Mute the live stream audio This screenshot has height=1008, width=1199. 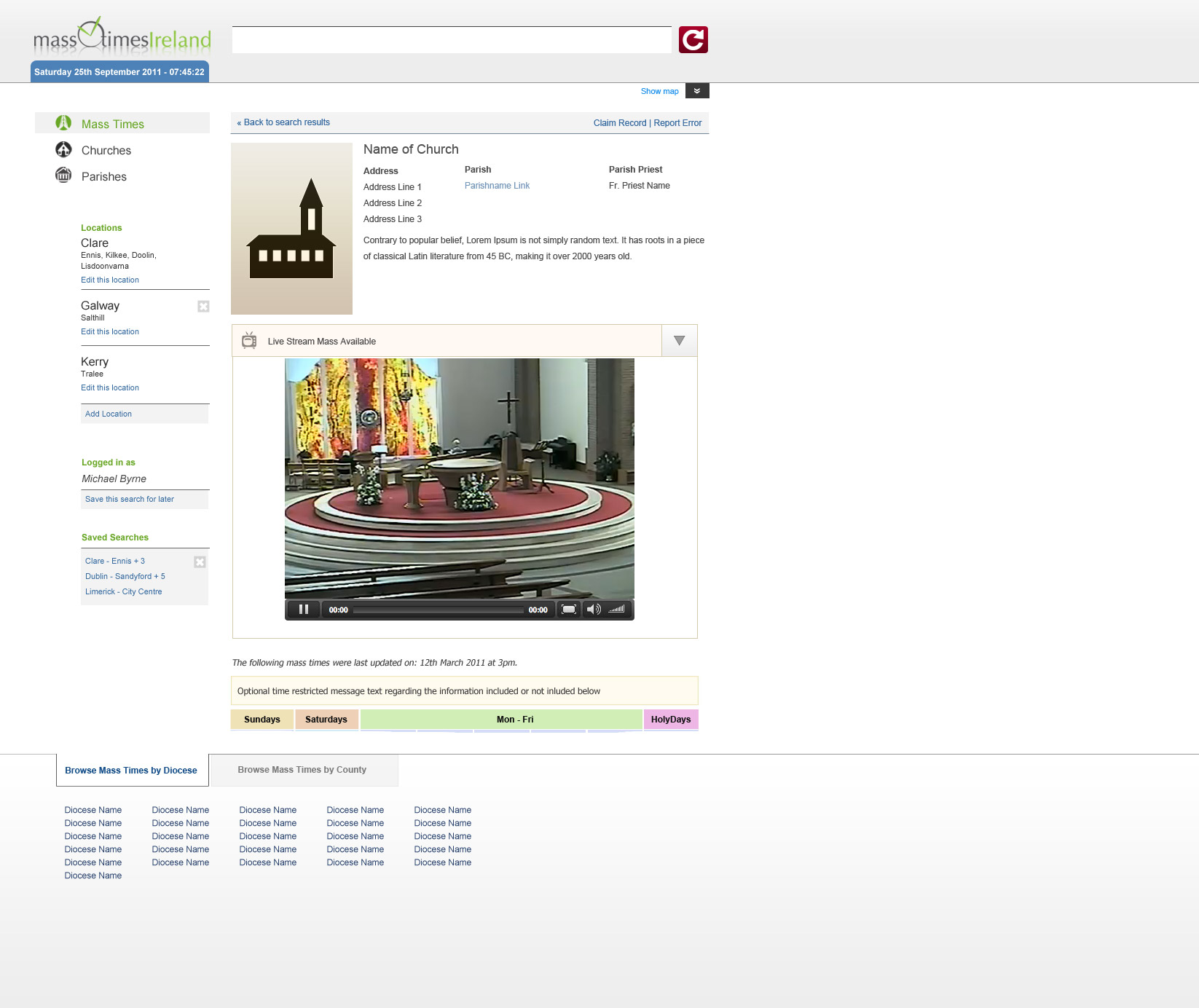pos(593,610)
